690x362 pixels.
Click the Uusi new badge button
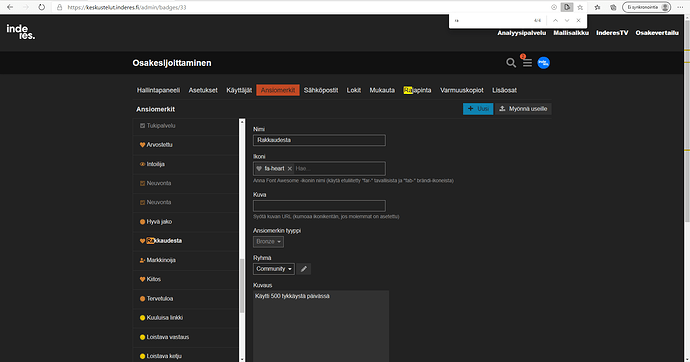[478, 109]
